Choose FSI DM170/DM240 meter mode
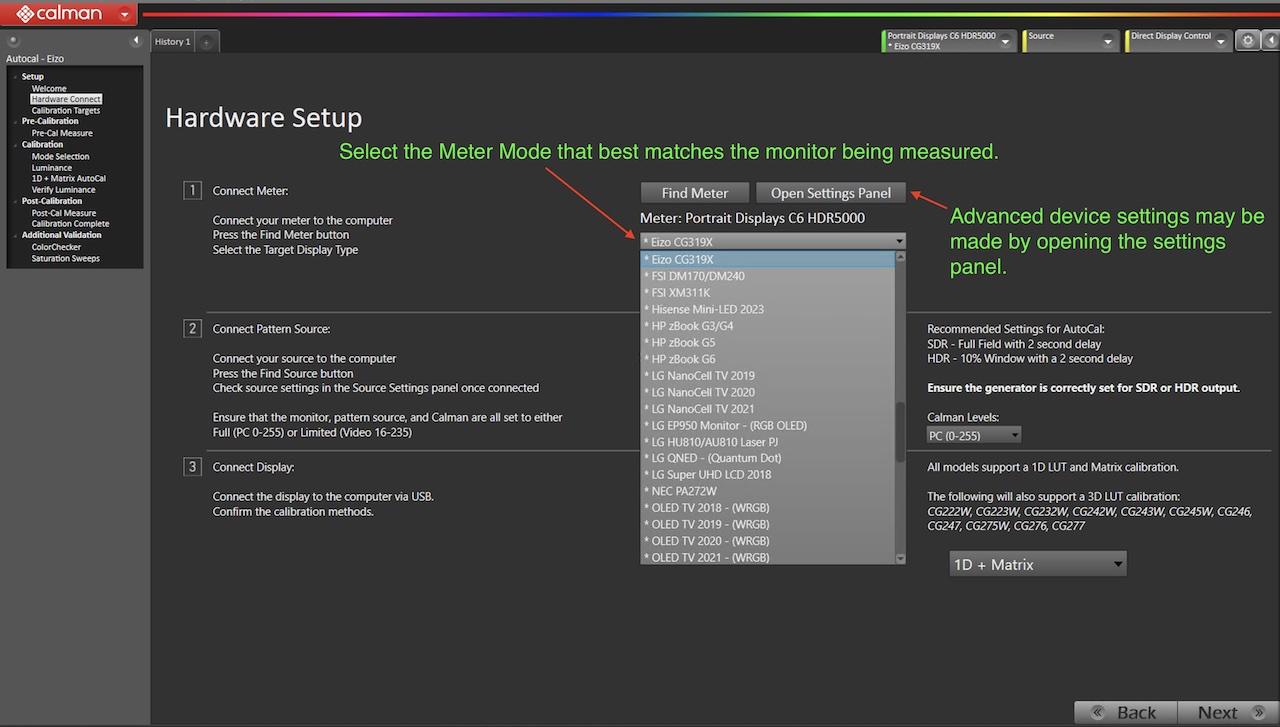Screen dimensions: 1280x727 pyautogui.click(x=768, y=276)
